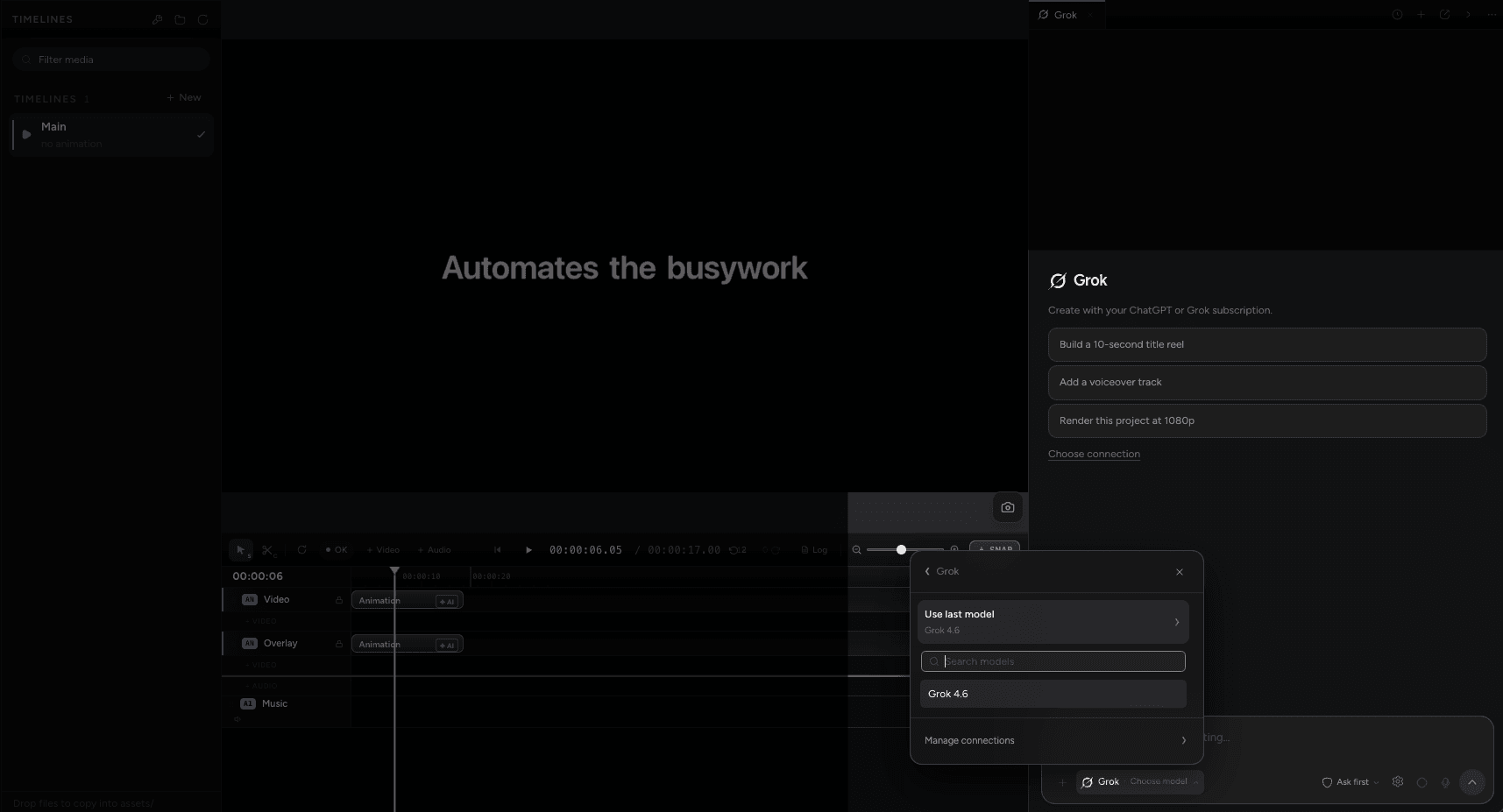The height and width of the screenshot is (812, 1503).
Task: Add a new Audio track
Action: [434, 550]
